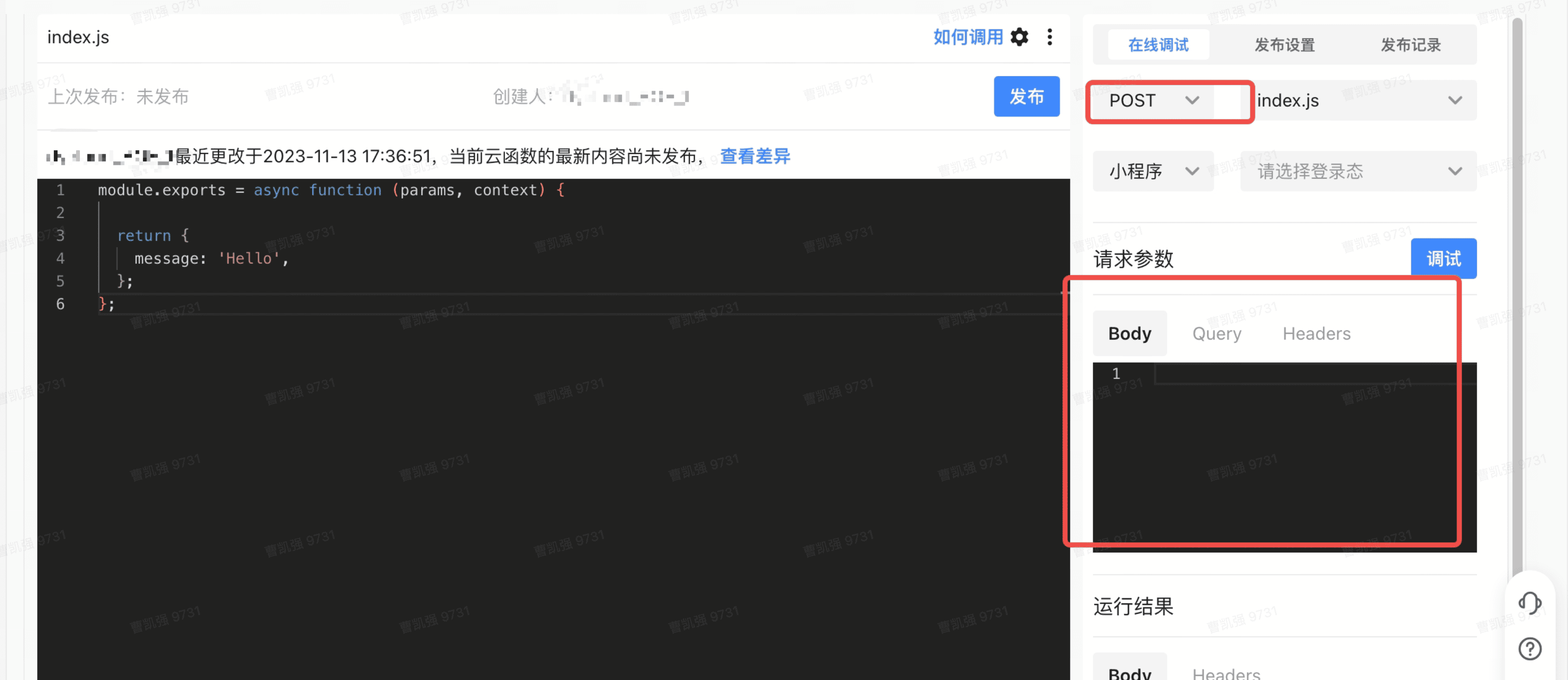The image size is (1568, 680).
Task: Open the 请选择登录态 login state dropdown
Action: pyautogui.click(x=1358, y=171)
